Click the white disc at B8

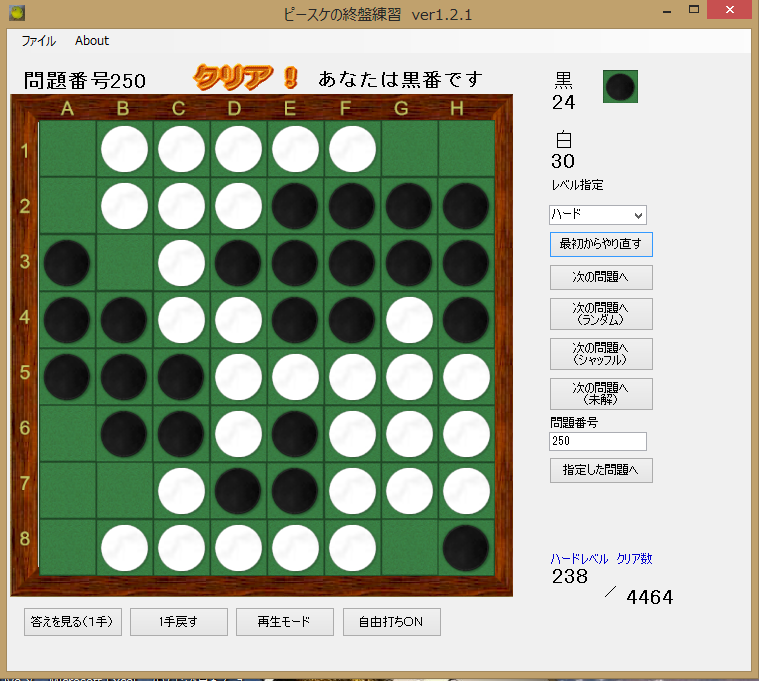tap(124, 548)
